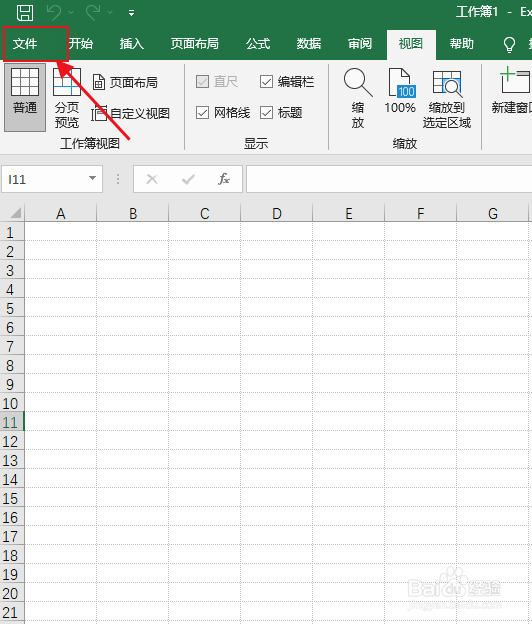The image size is (532, 624).
Task: Click 新建窗口 new window button
Action: [512, 91]
